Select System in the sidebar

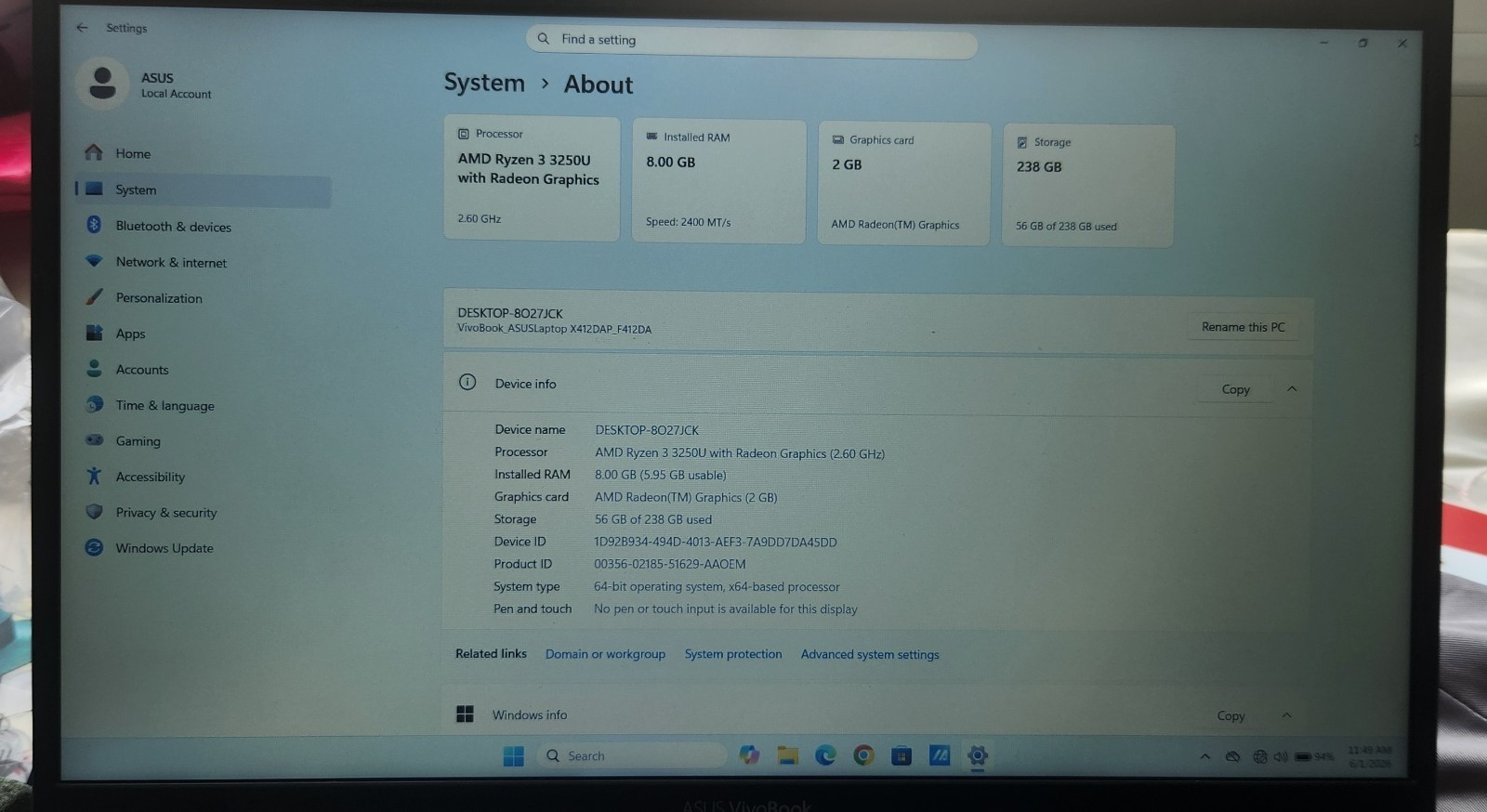click(203, 190)
